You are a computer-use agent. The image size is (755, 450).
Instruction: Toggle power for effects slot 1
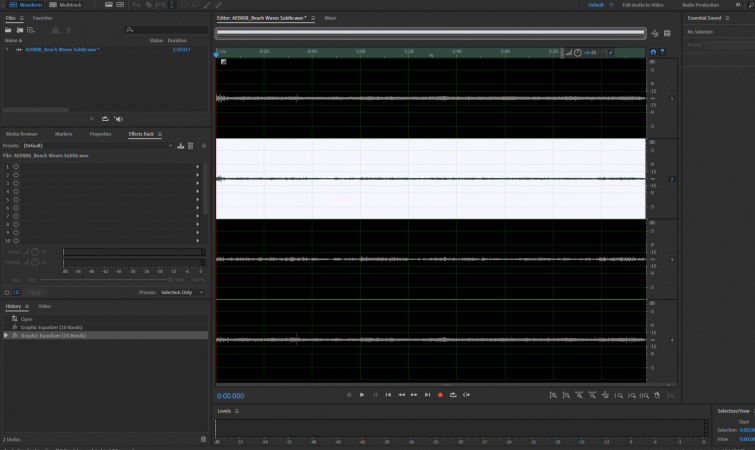[x=16, y=167]
